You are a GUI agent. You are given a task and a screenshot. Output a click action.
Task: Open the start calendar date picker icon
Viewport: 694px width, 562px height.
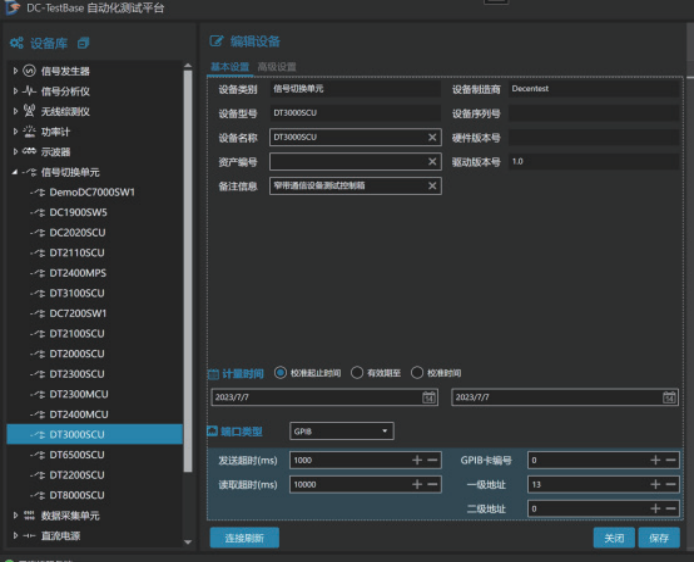coord(429,397)
